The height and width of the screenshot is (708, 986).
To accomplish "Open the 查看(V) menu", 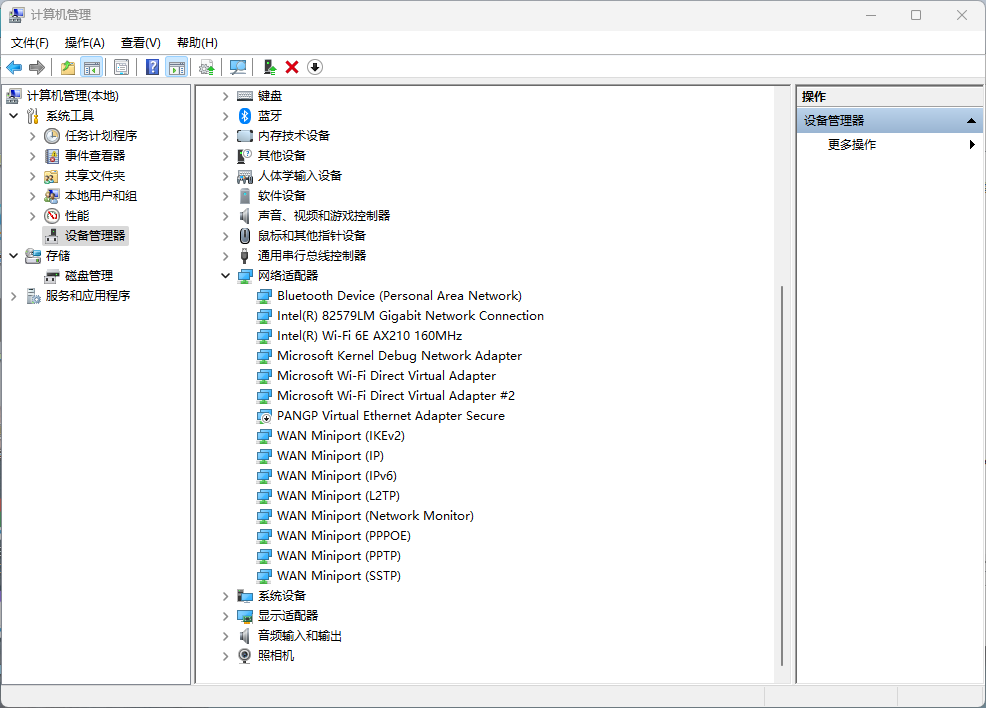I will [x=140, y=43].
